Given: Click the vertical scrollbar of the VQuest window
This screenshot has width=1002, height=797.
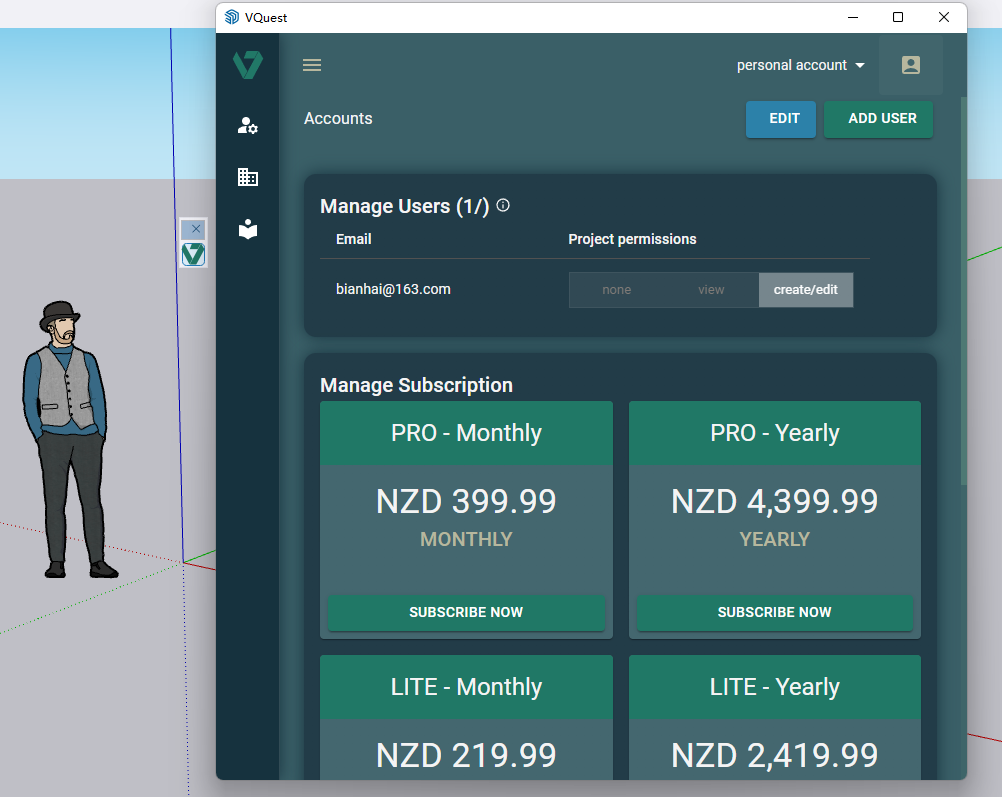Looking at the screenshot, I should 963,290.
